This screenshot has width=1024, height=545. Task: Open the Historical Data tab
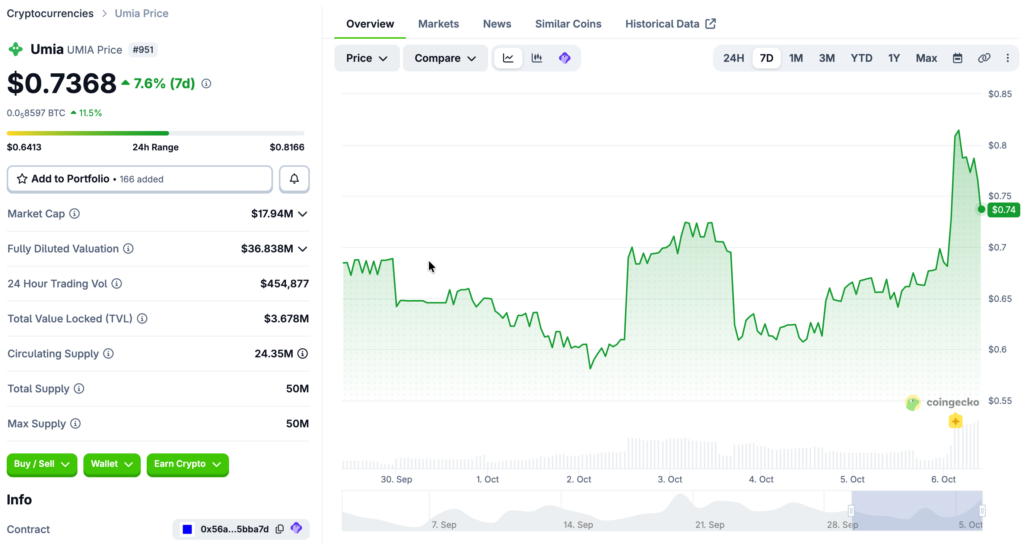click(670, 24)
